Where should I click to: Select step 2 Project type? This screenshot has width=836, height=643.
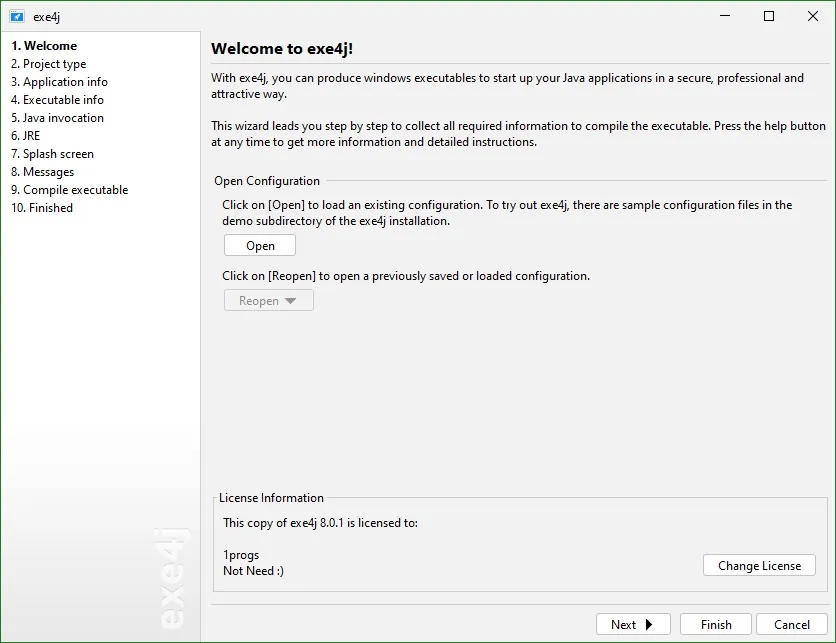(49, 64)
